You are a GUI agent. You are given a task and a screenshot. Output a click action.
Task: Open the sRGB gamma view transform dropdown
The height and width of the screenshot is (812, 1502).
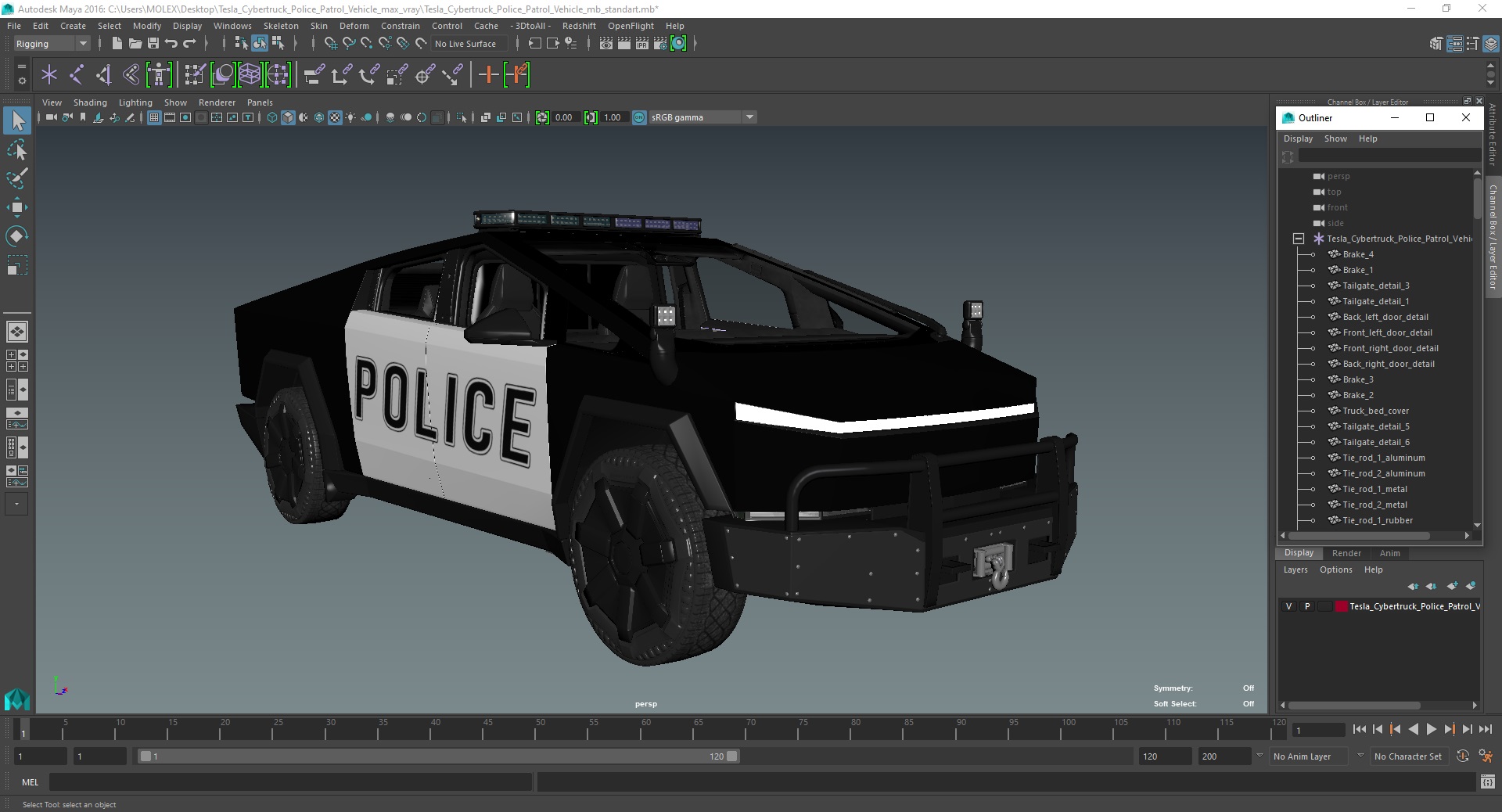point(702,117)
